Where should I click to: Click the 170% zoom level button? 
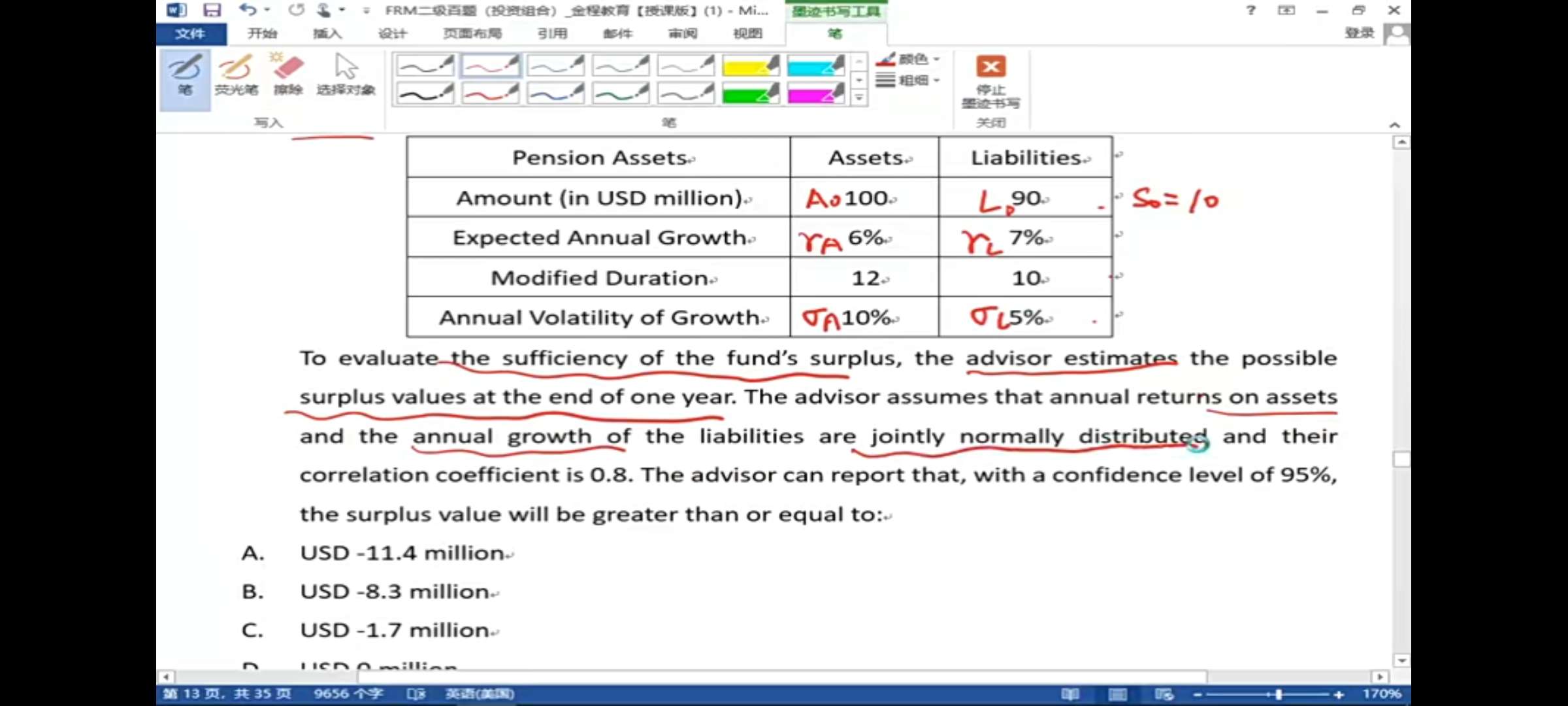[1381, 694]
